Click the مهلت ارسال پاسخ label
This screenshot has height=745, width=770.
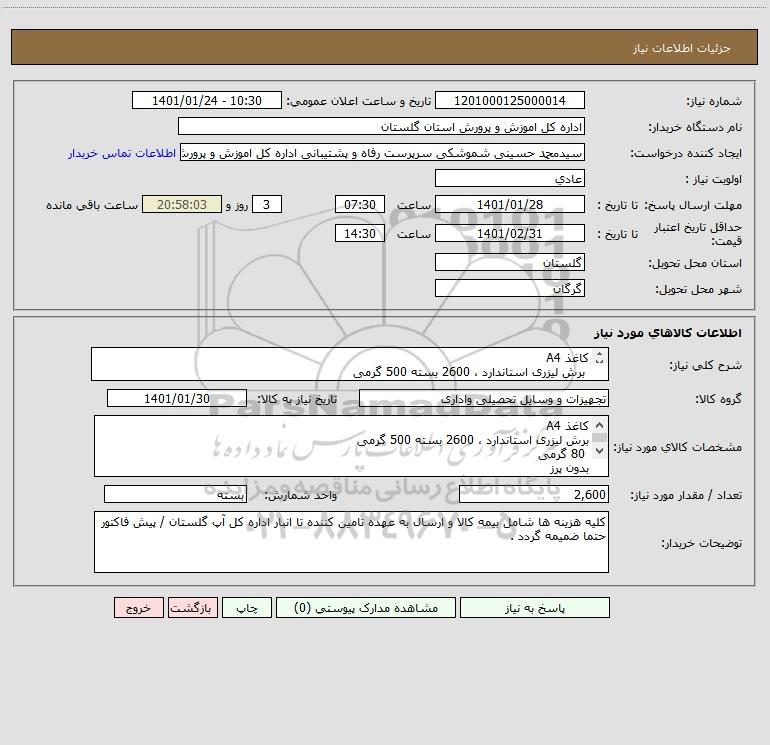coord(693,205)
